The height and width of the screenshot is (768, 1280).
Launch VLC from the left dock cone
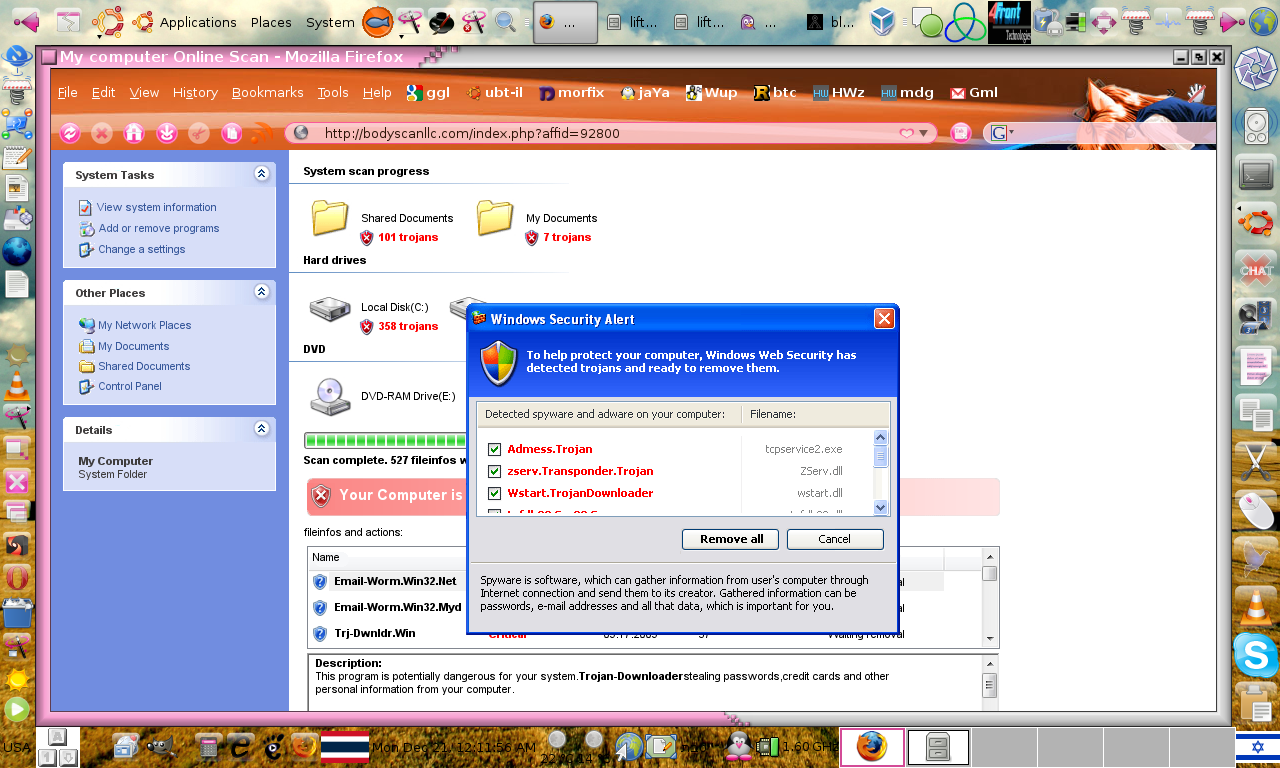click(x=16, y=384)
